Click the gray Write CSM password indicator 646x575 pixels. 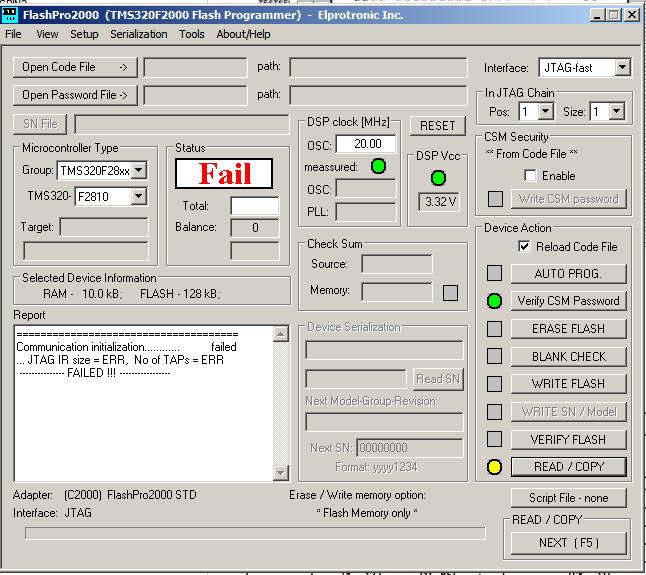[x=495, y=199]
